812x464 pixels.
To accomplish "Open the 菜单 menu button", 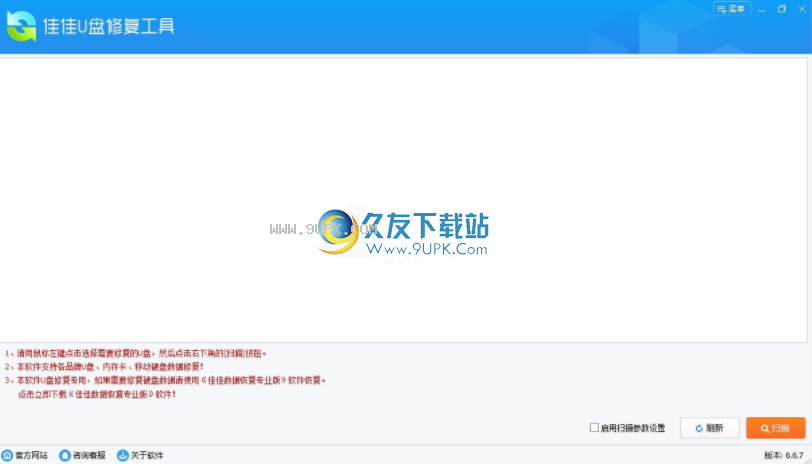I will (731, 9).
